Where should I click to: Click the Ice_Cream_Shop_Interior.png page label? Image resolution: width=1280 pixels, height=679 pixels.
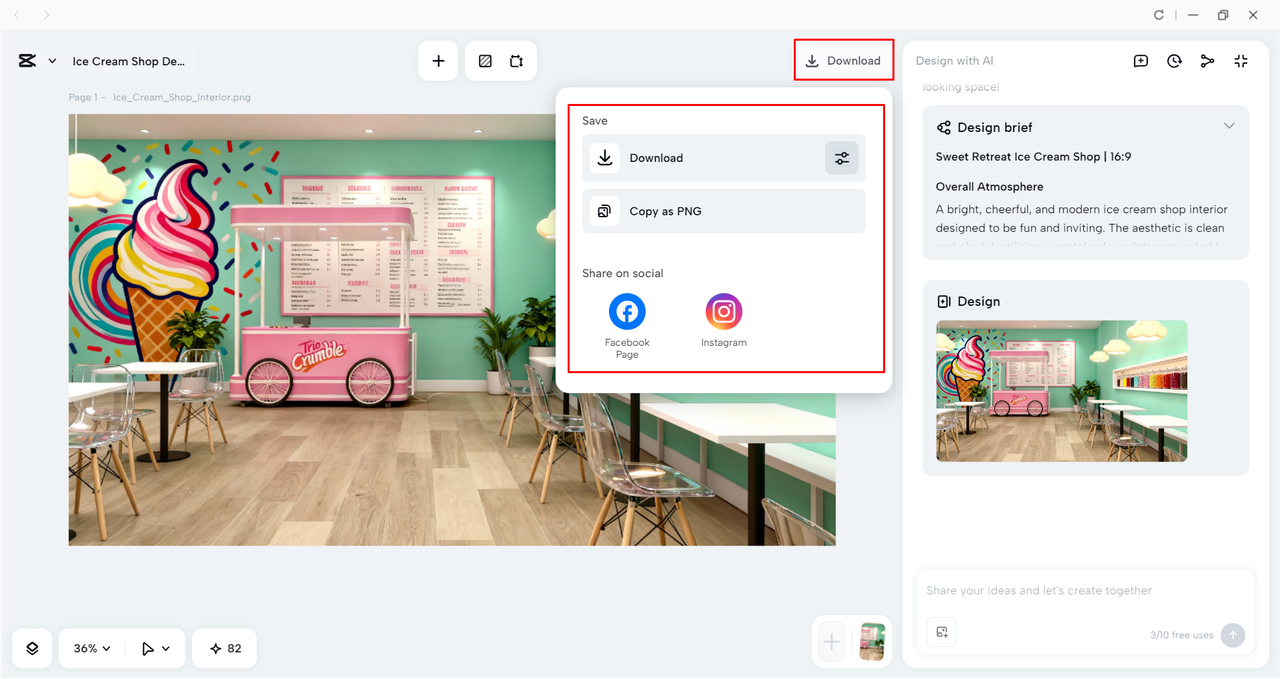182,97
